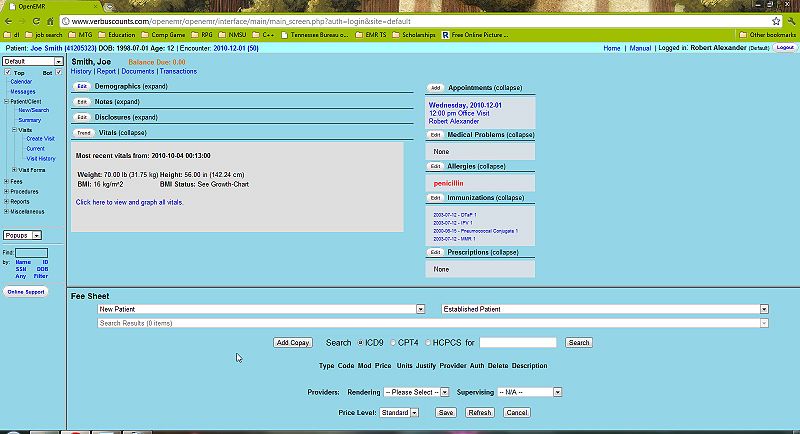Image resolution: width=800 pixels, height=434 pixels.
Task: Open the browser wrench settings menu
Action: tap(791, 21)
